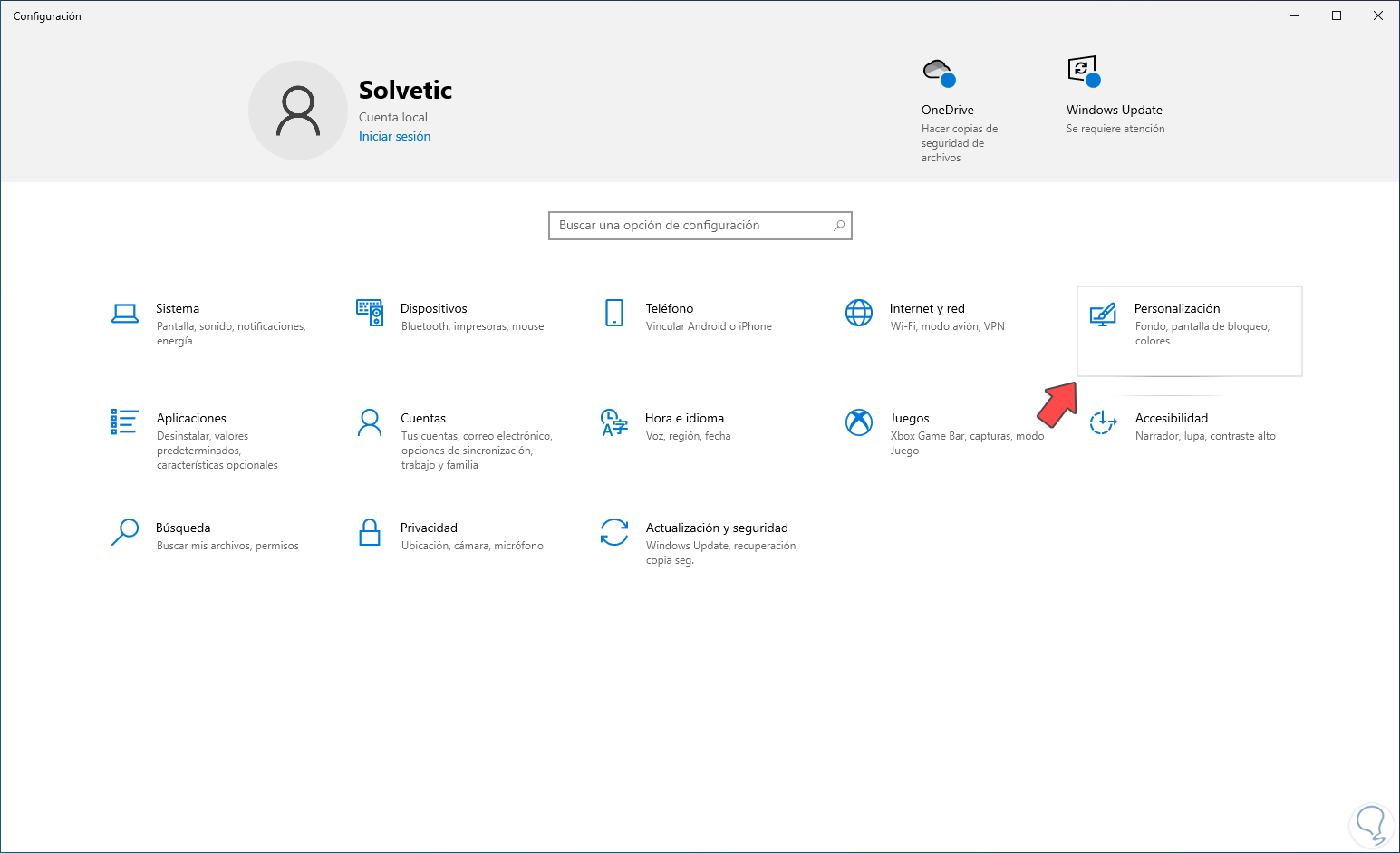Open the Internet y red globe icon
The image size is (1400, 853).
pyautogui.click(x=859, y=313)
